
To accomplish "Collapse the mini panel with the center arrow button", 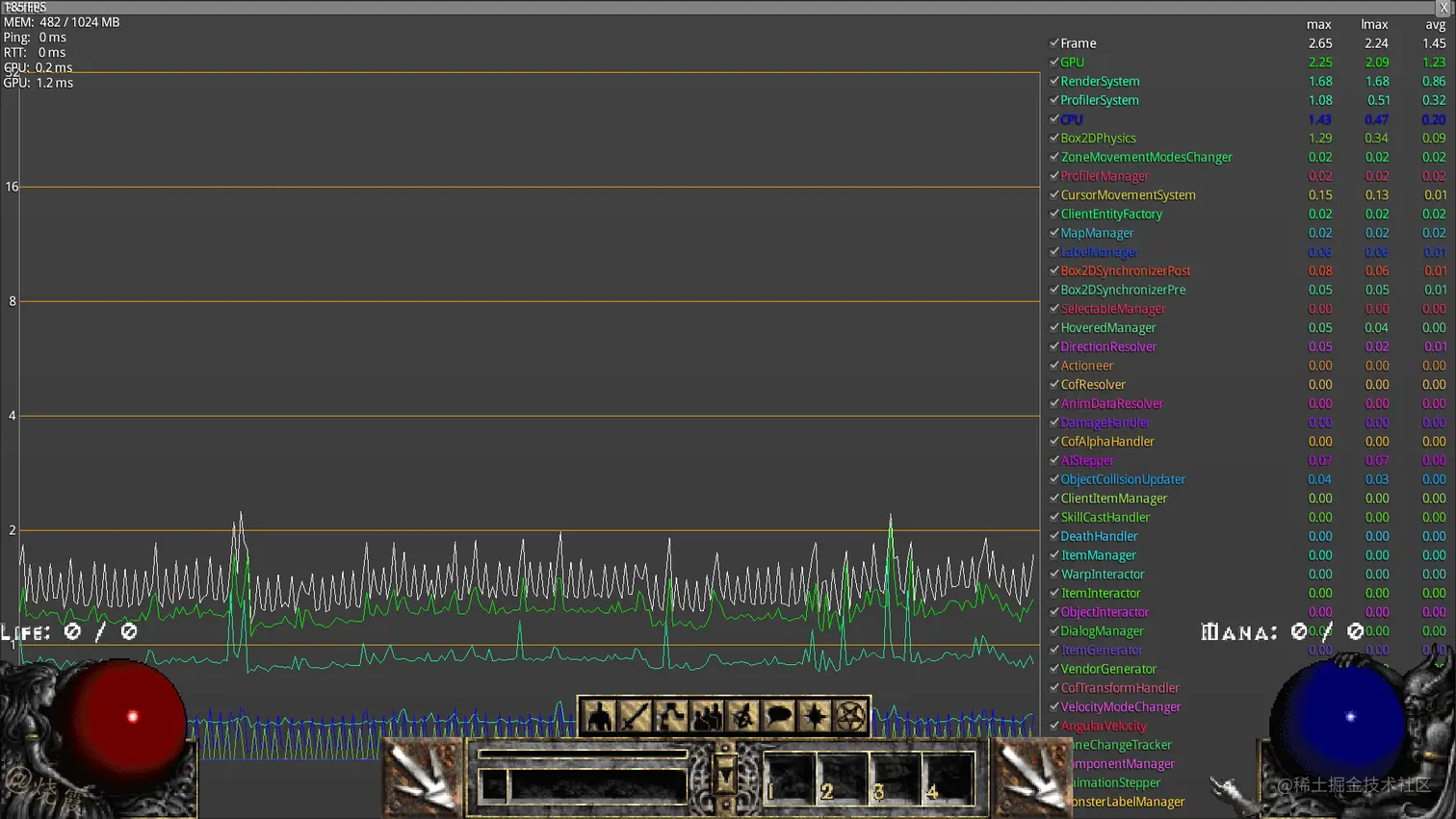I will [x=725, y=773].
